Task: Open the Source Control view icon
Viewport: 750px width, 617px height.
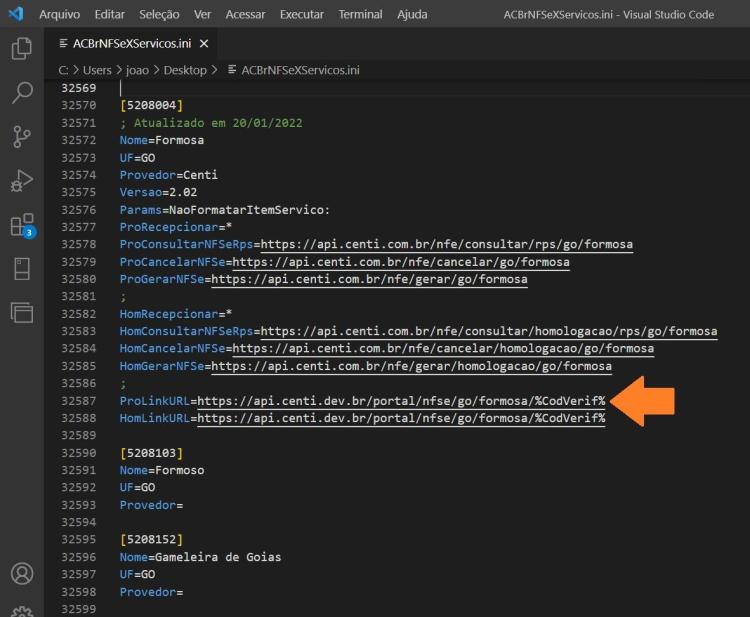Action: [x=22, y=137]
